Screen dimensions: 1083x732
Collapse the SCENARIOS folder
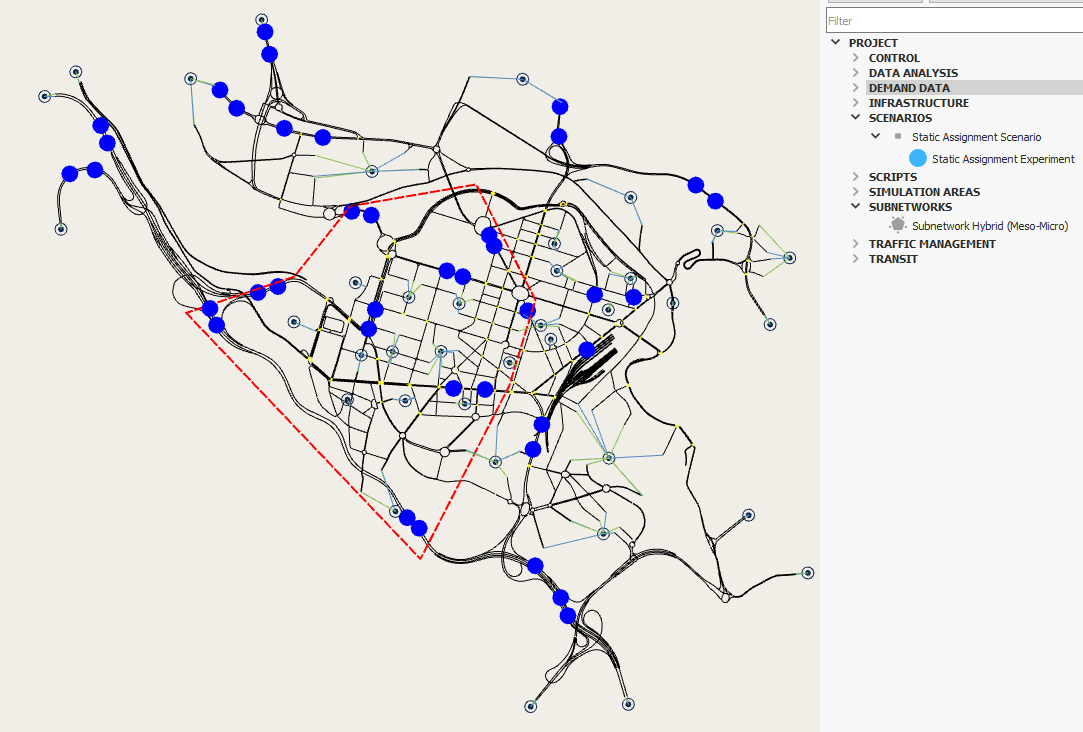856,118
